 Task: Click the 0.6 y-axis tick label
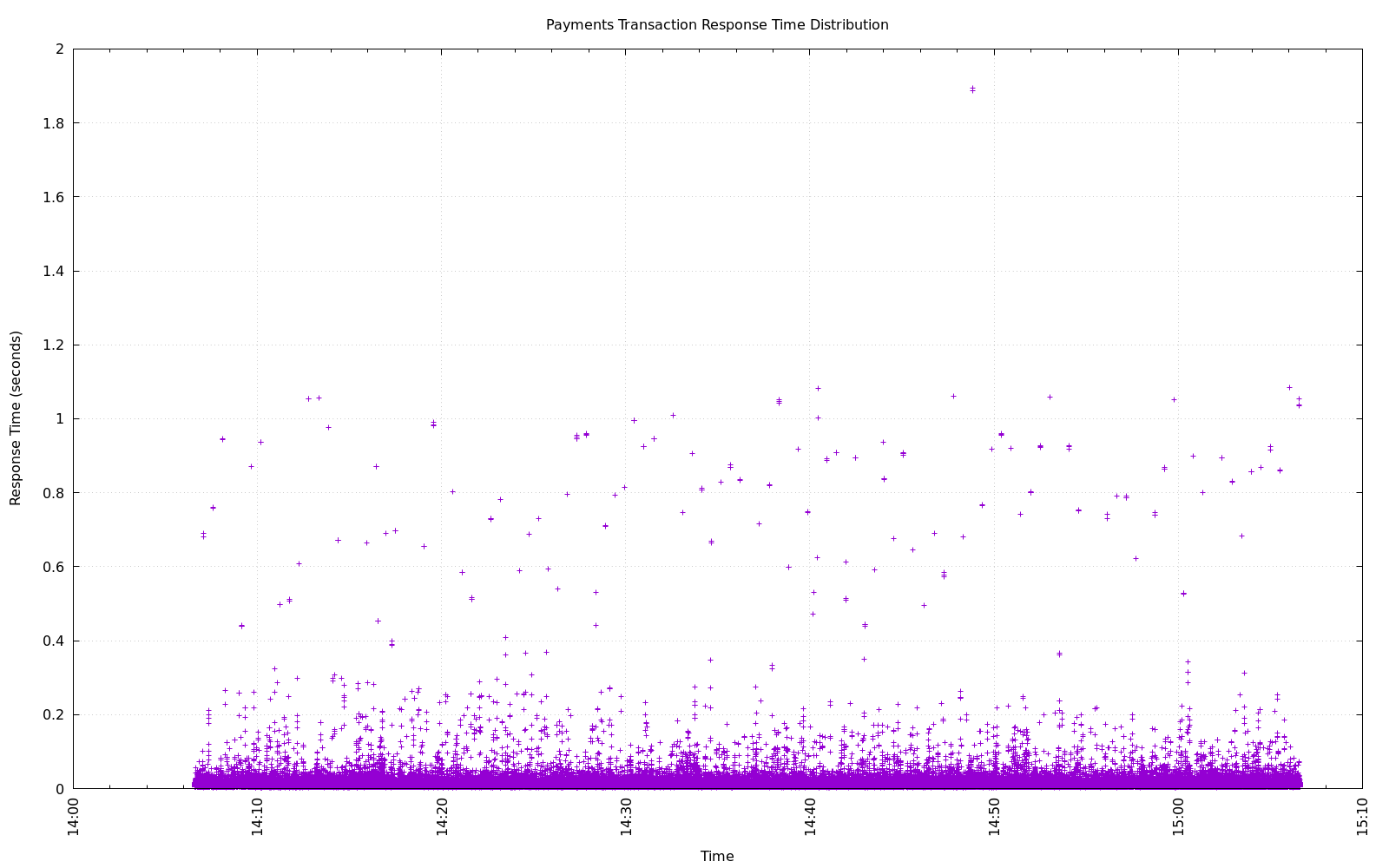54,567
